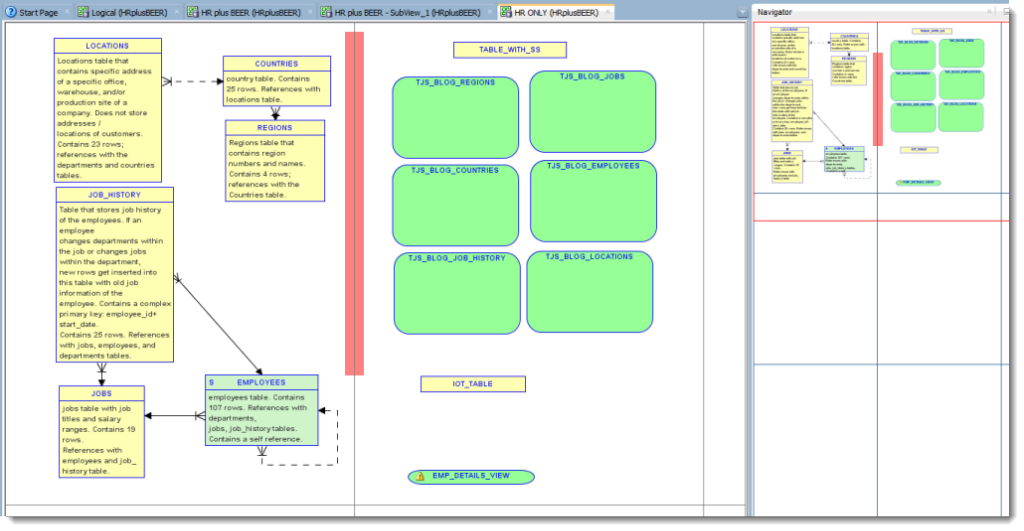Click the HR ONLY tab diagram icon
Image resolution: width=1024 pixels, height=531 pixels.
[506, 12]
